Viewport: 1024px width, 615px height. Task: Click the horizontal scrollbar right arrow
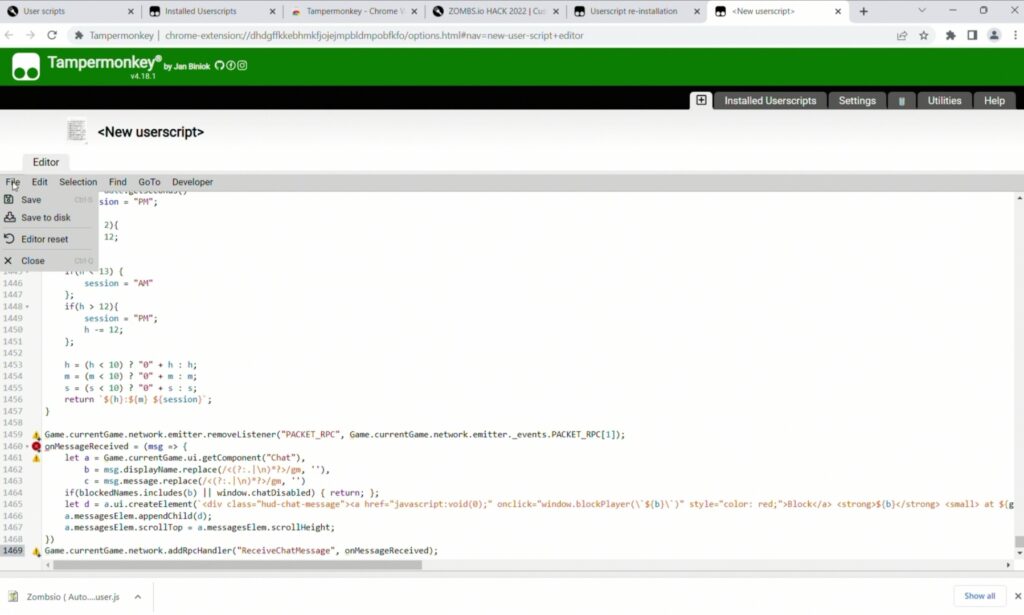1008,565
